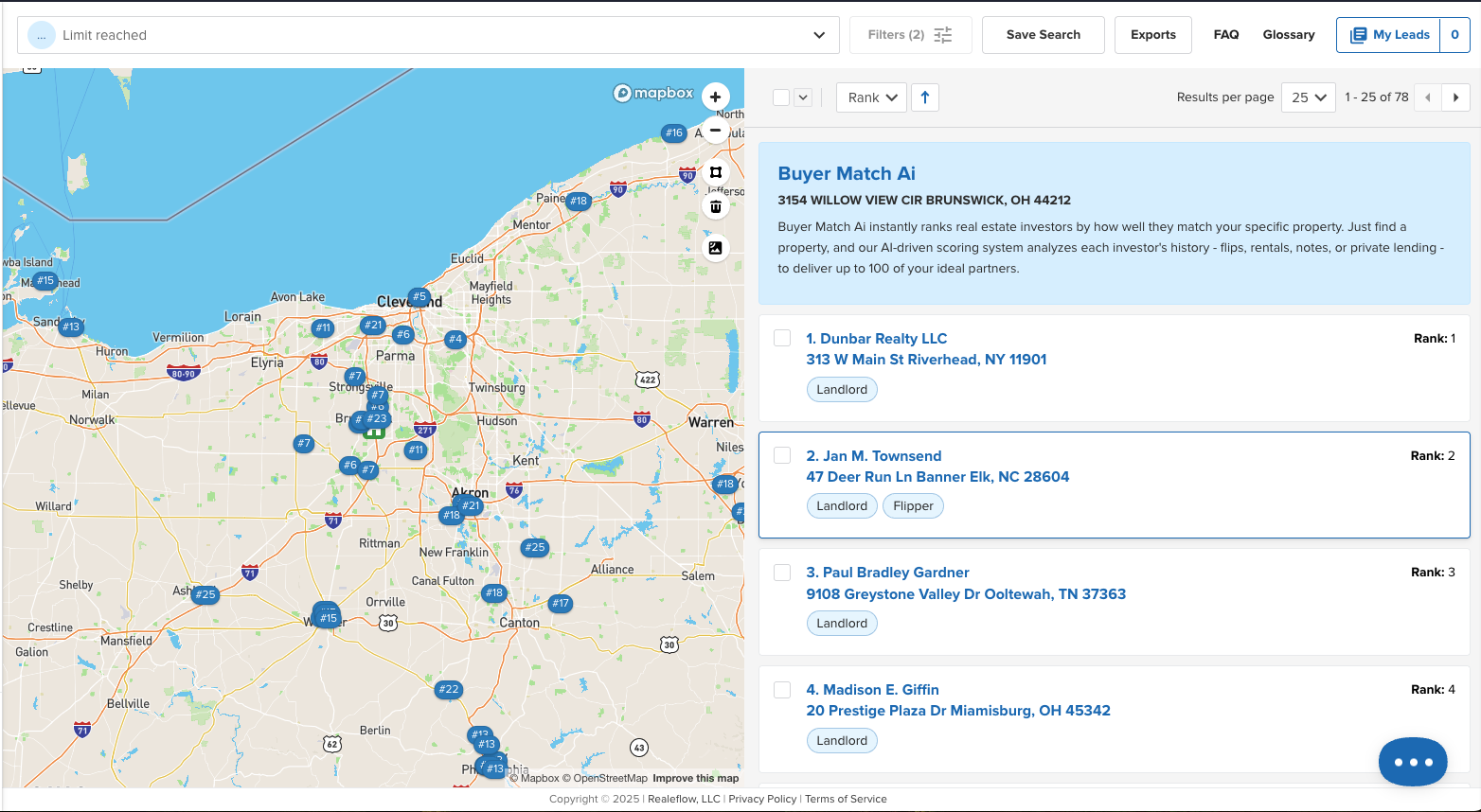The image size is (1481, 812).
Task: Select map marker #18 near Painesville
Action: [579, 201]
